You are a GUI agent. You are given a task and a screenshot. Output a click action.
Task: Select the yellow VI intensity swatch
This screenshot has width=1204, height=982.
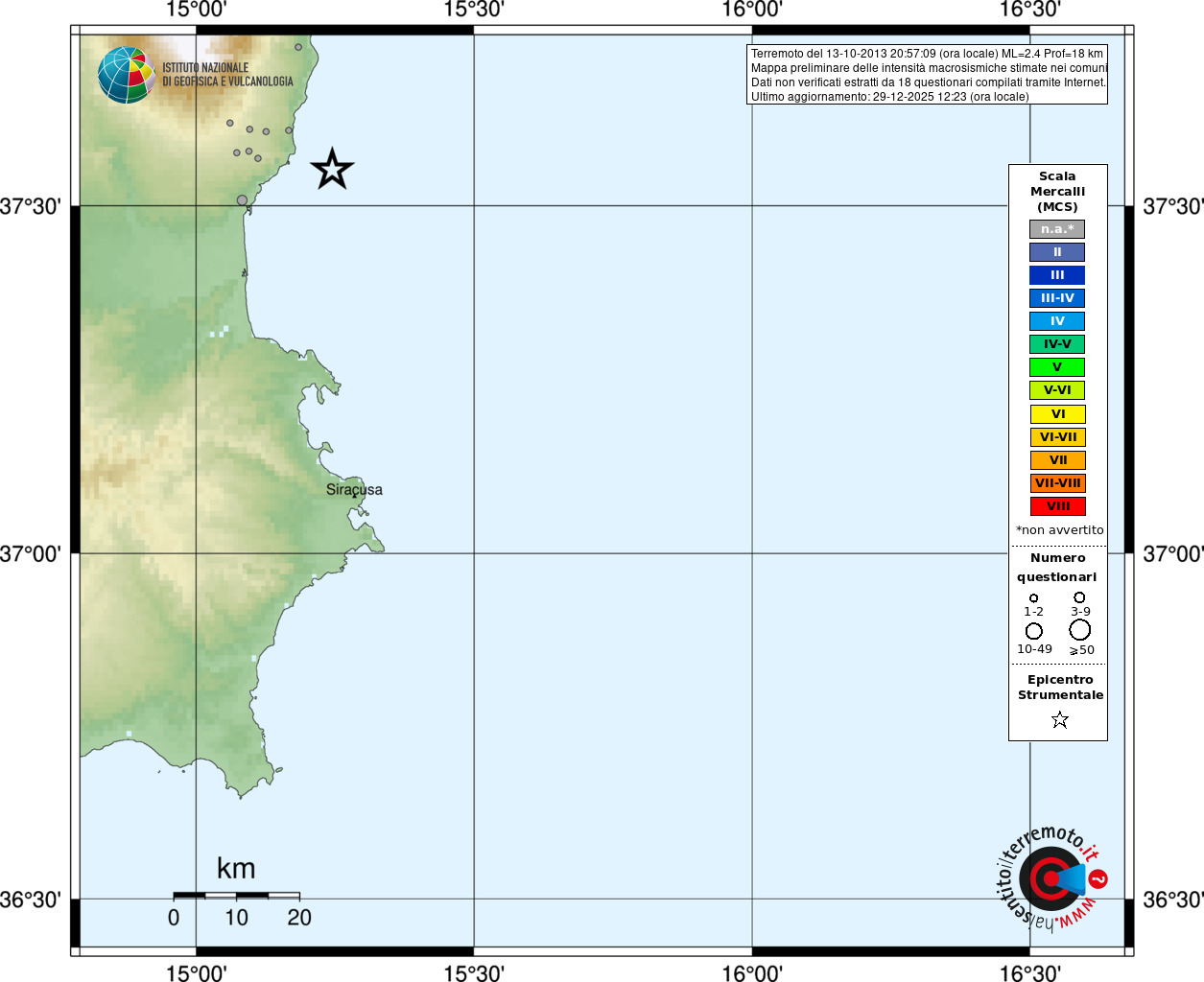tap(1057, 414)
